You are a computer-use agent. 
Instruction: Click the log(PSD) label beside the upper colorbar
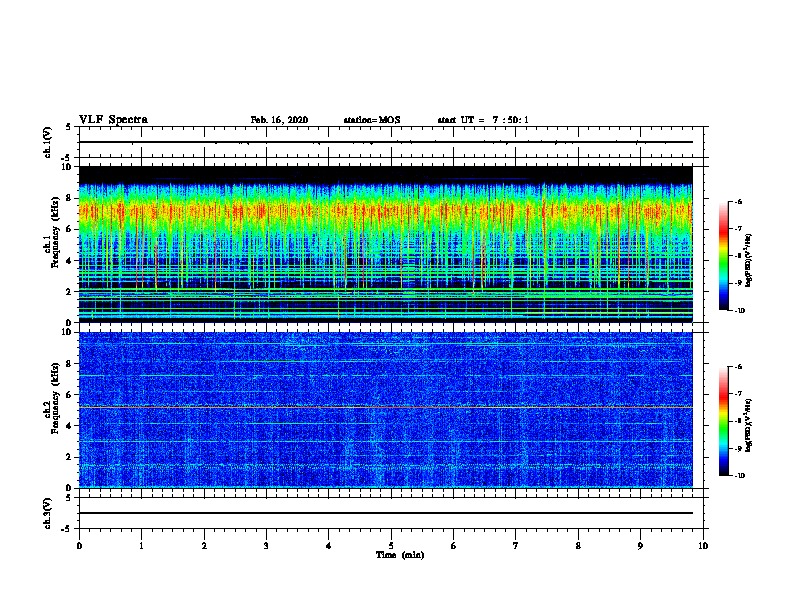coord(749,260)
